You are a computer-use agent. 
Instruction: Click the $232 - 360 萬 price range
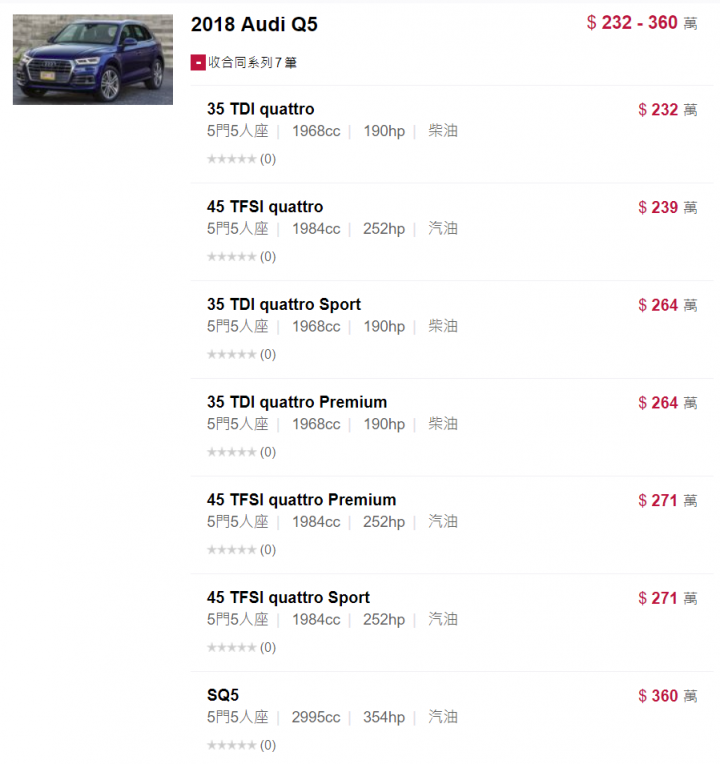pos(642,23)
